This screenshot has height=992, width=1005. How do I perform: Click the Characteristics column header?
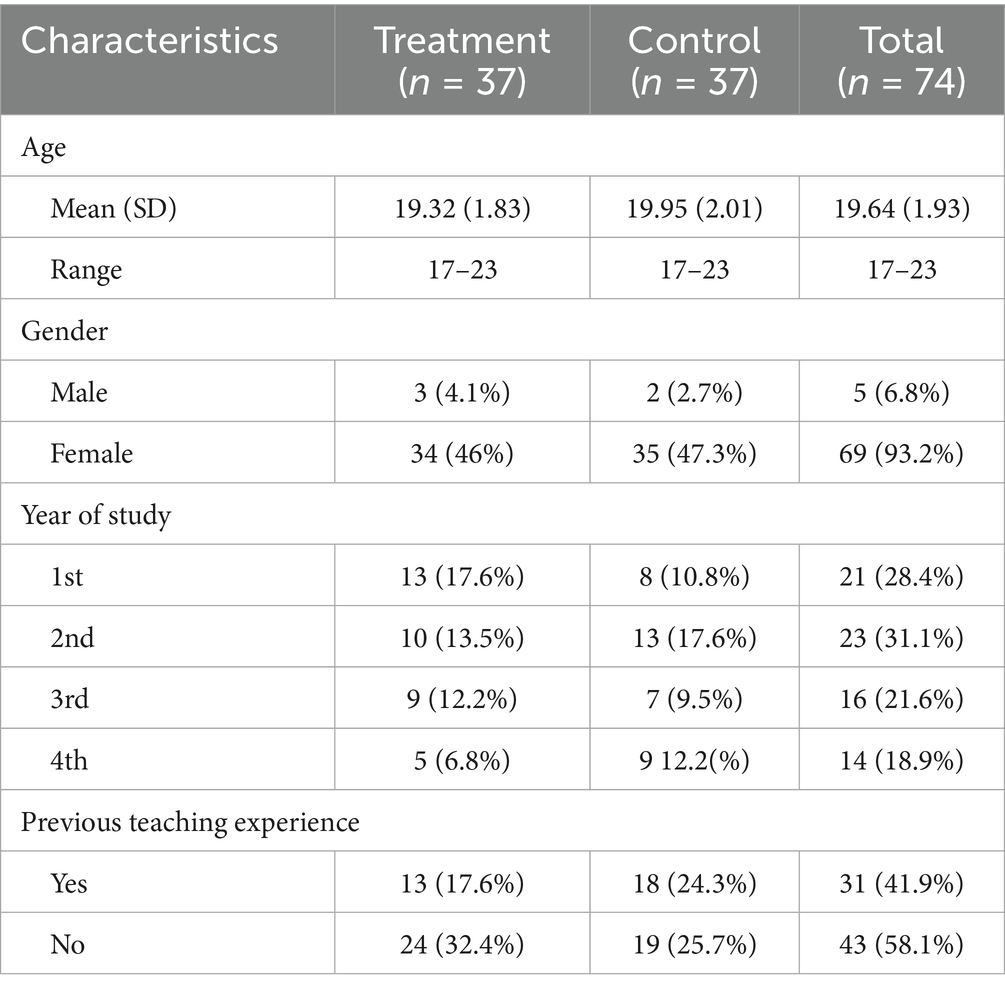coord(150,41)
